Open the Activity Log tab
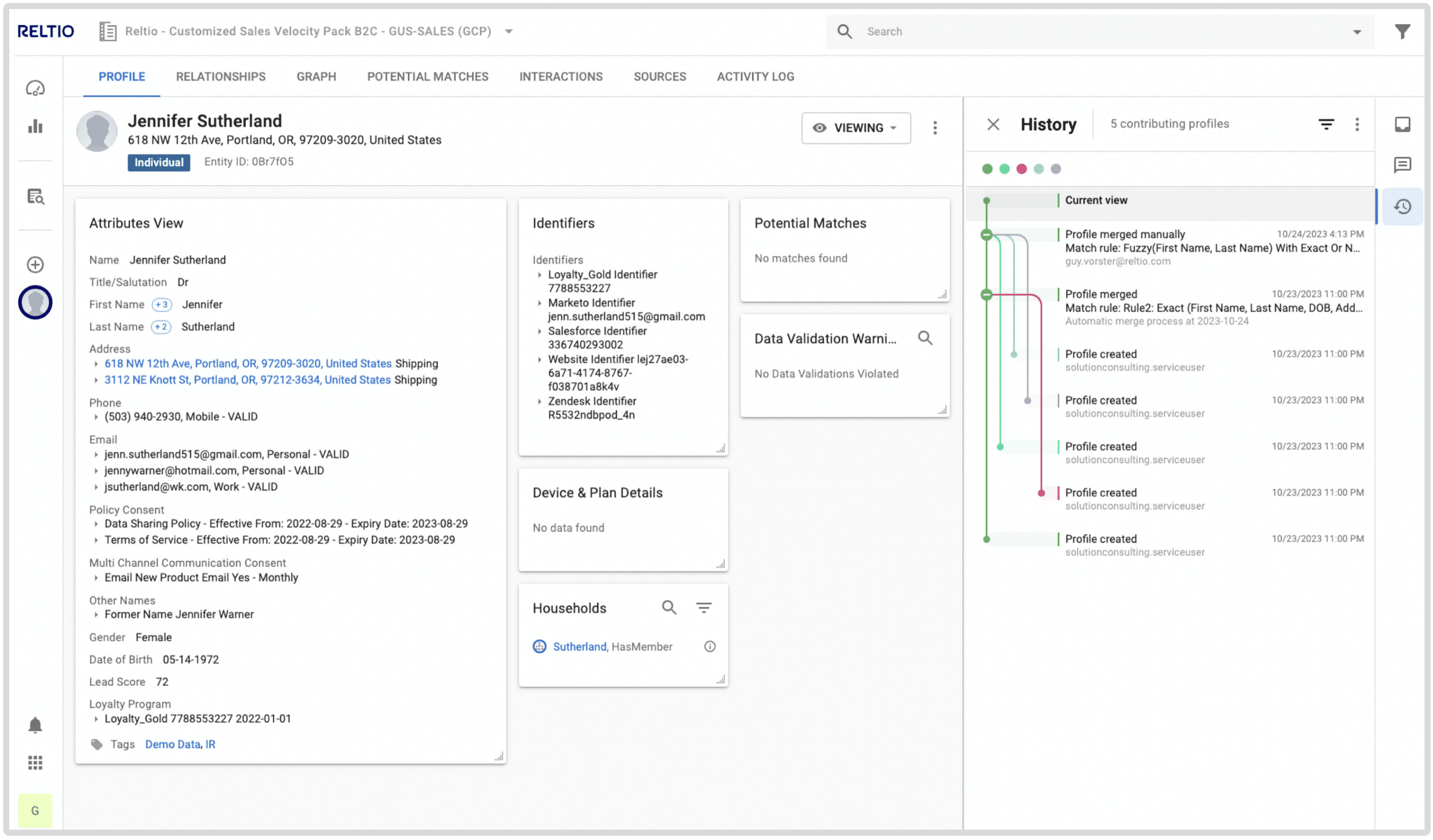1433x840 pixels. click(x=755, y=77)
